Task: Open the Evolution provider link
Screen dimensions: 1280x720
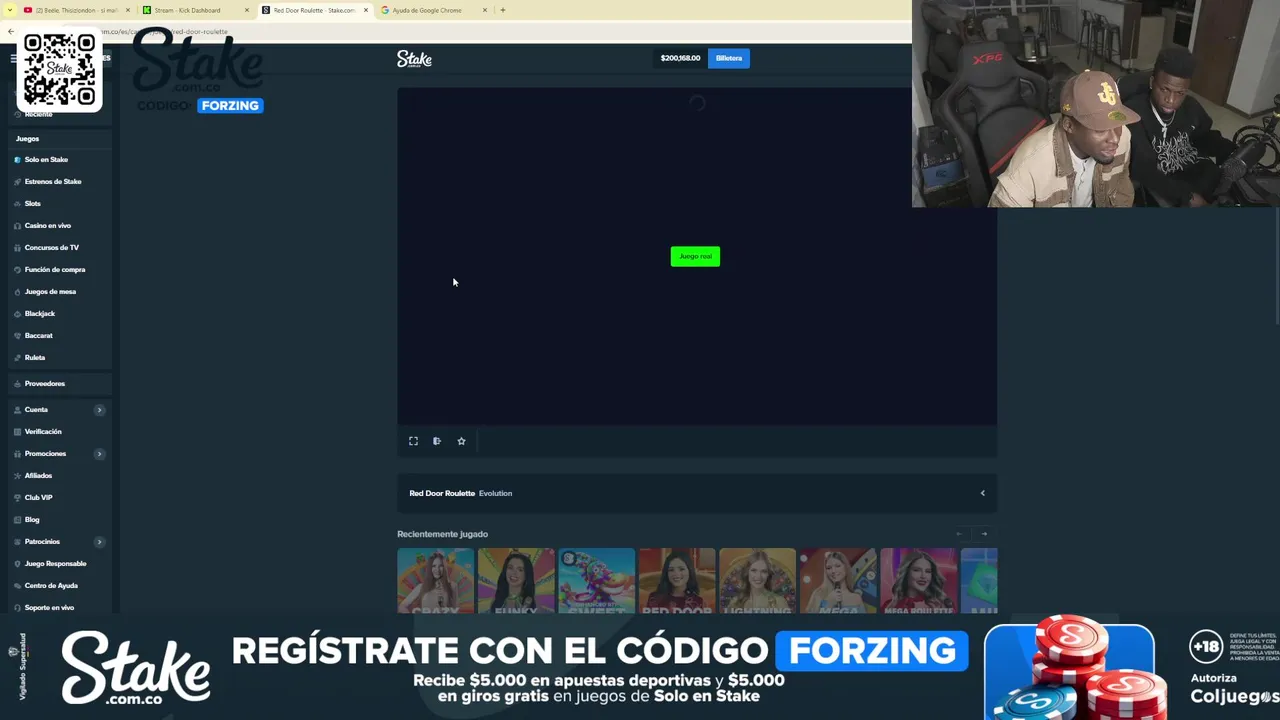Action: pyautogui.click(x=495, y=493)
